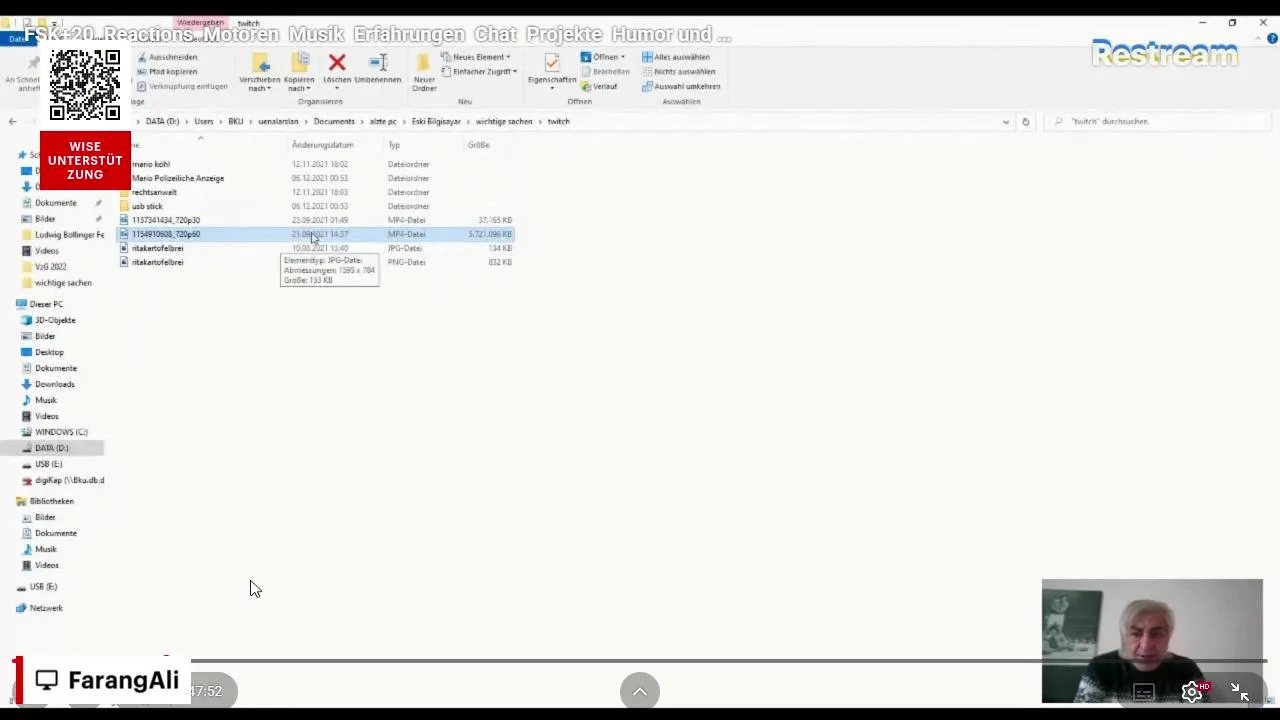Open the digiKap network drive
The image size is (1280, 720).
click(62, 480)
